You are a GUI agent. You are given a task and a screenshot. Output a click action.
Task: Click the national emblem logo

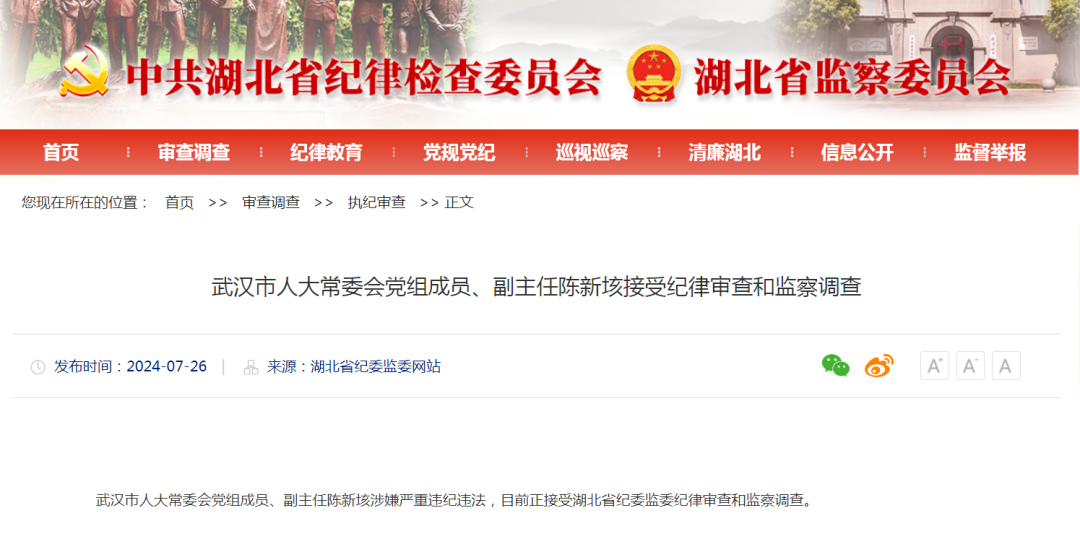pos(654,74)
